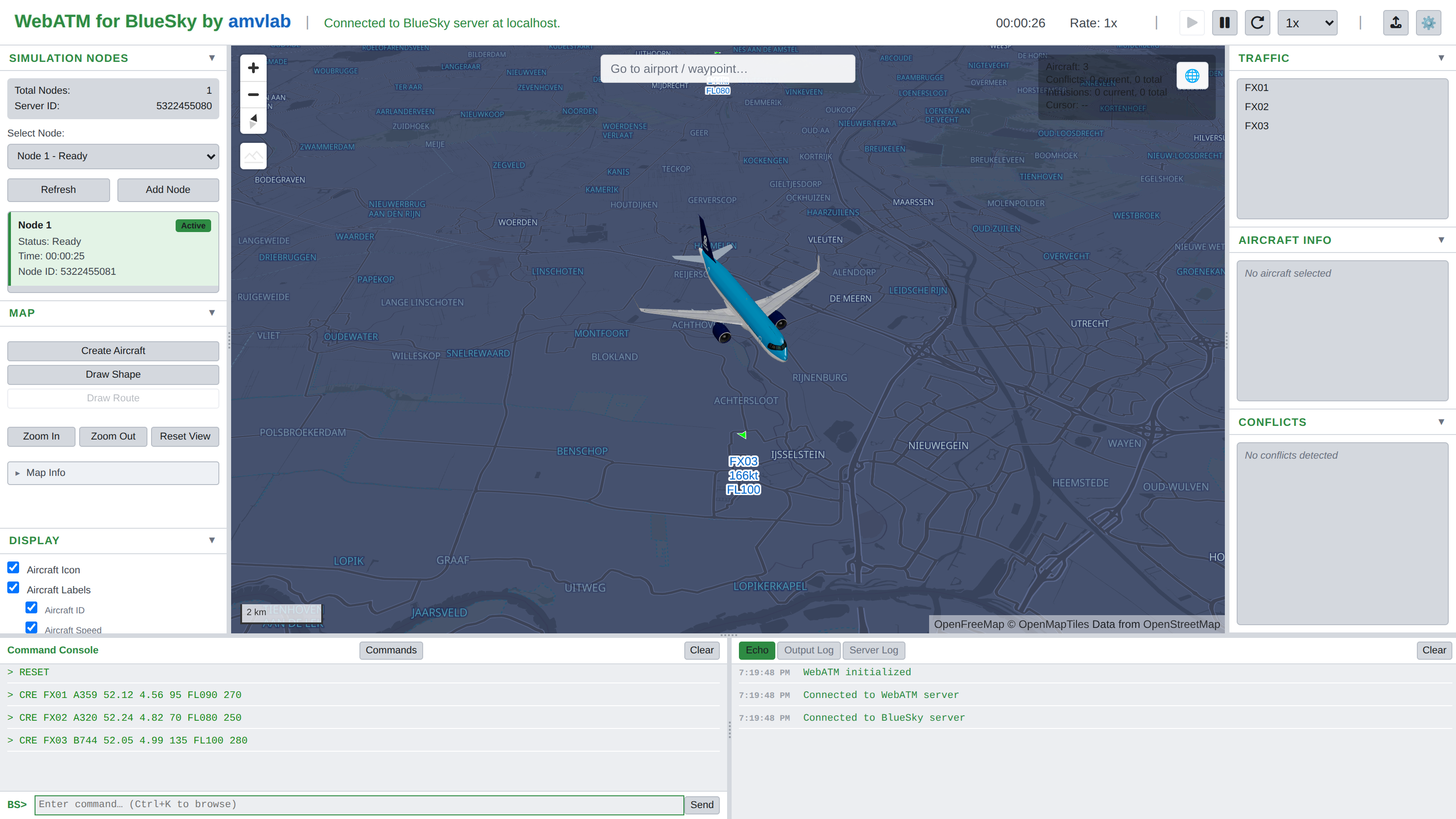Click the Zoom In button
This screenshot has height=819, width=1456.
41,436
